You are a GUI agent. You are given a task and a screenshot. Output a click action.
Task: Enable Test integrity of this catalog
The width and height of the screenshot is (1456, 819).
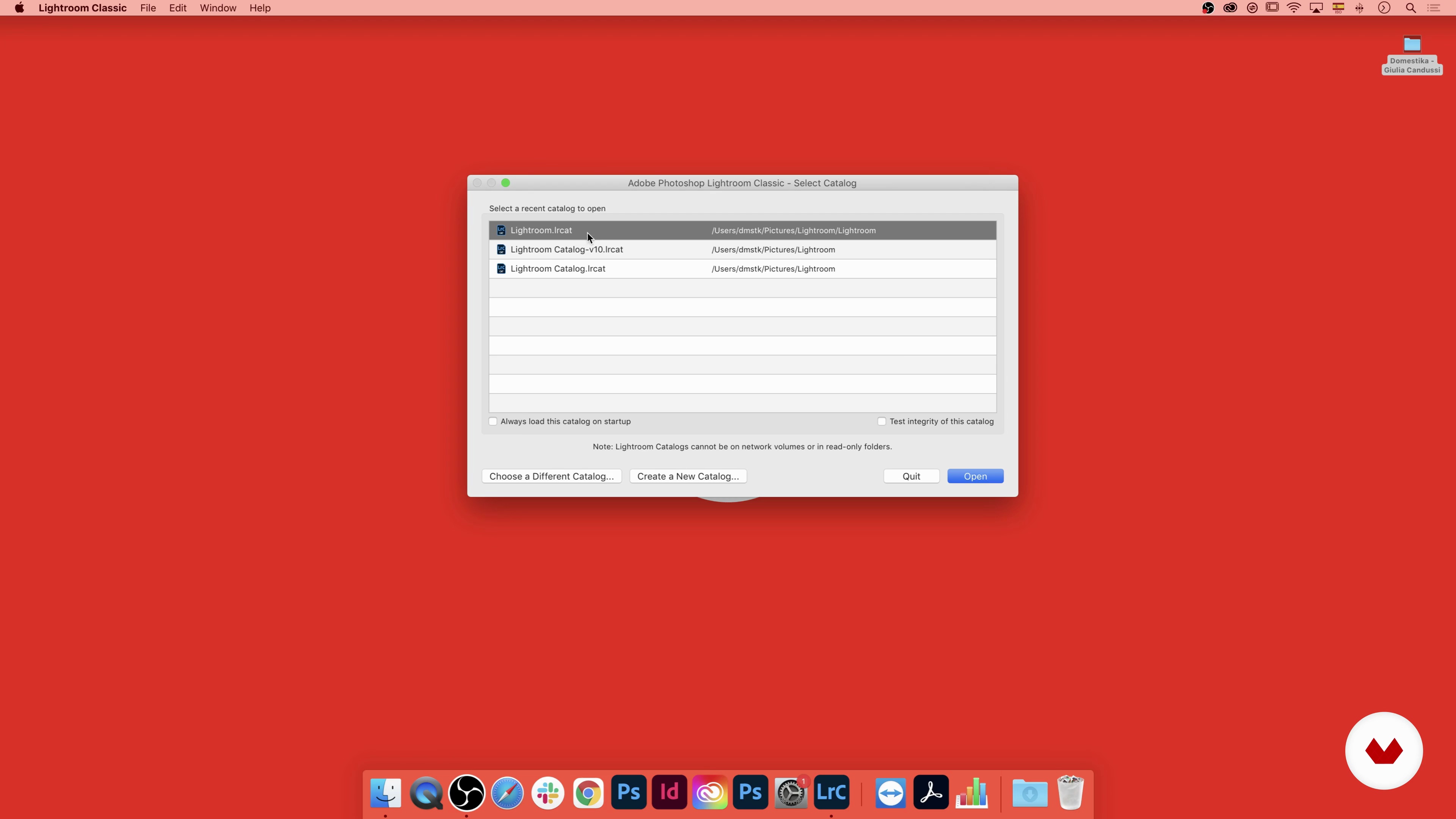click(882, 421)
